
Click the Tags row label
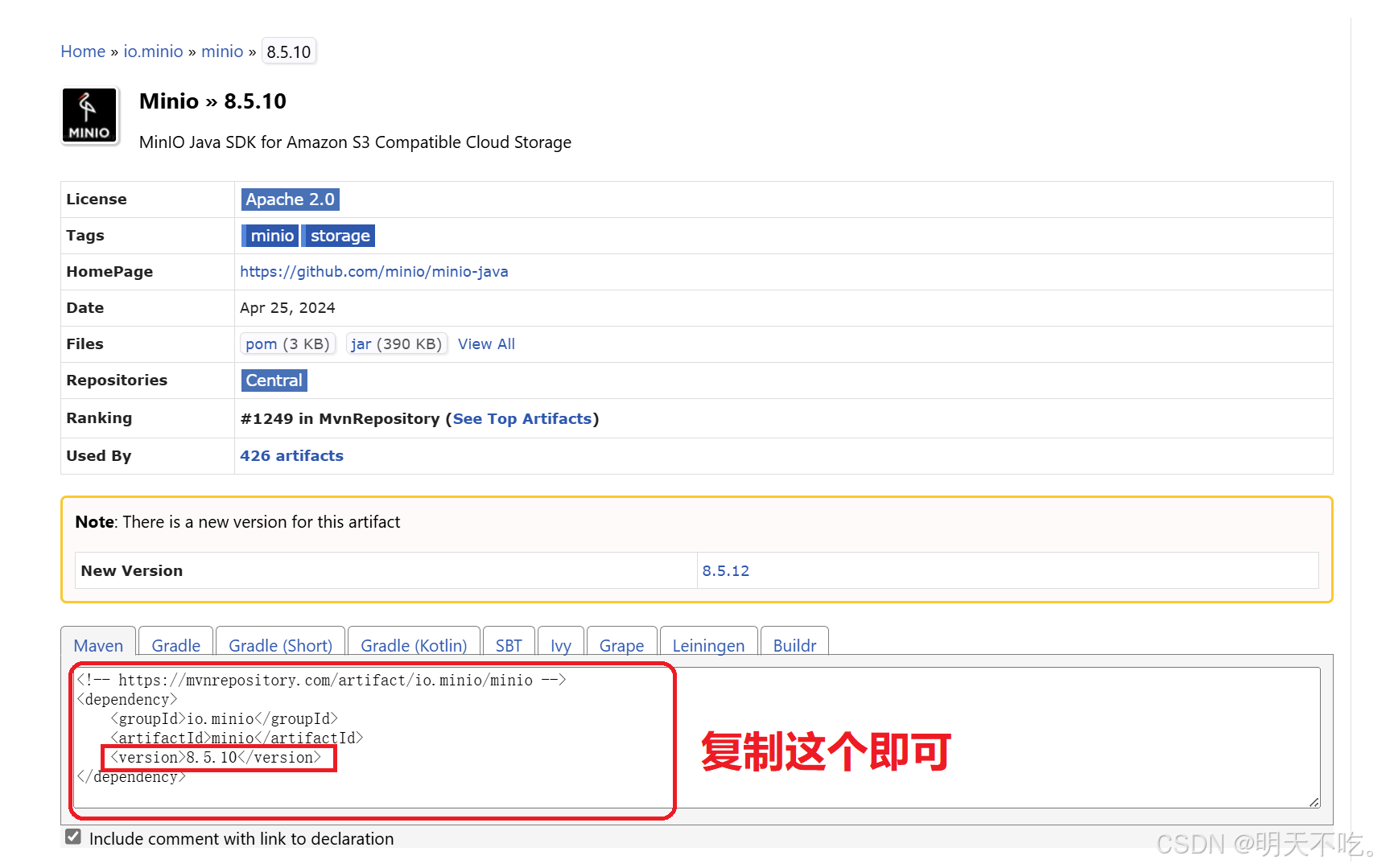click(85, 236)
